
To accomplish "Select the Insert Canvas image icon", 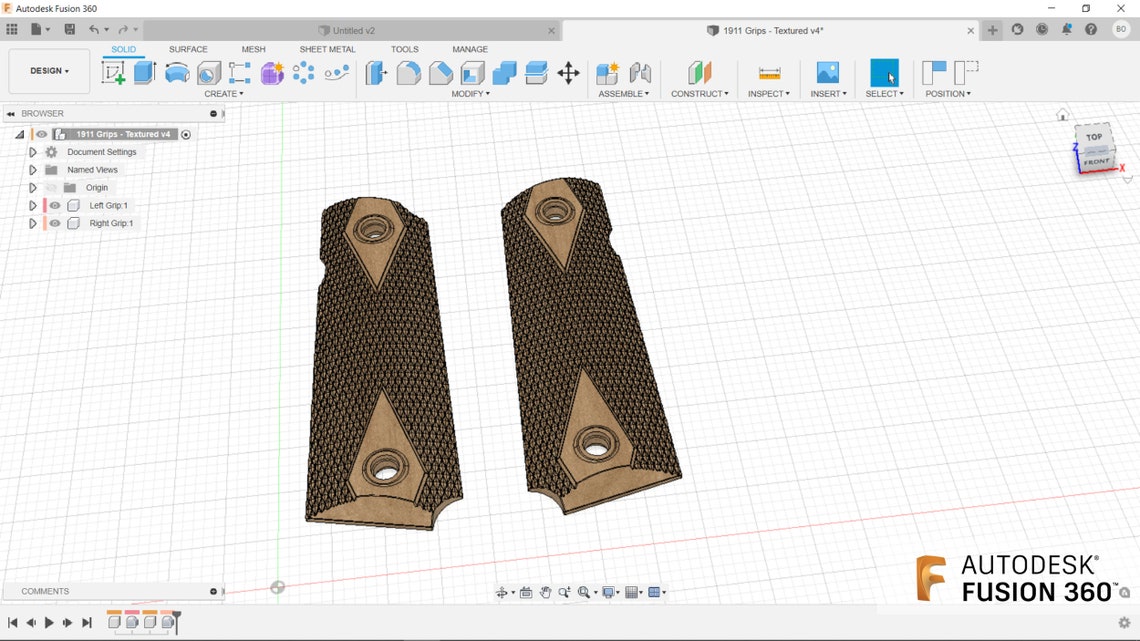I will [827, 72].
